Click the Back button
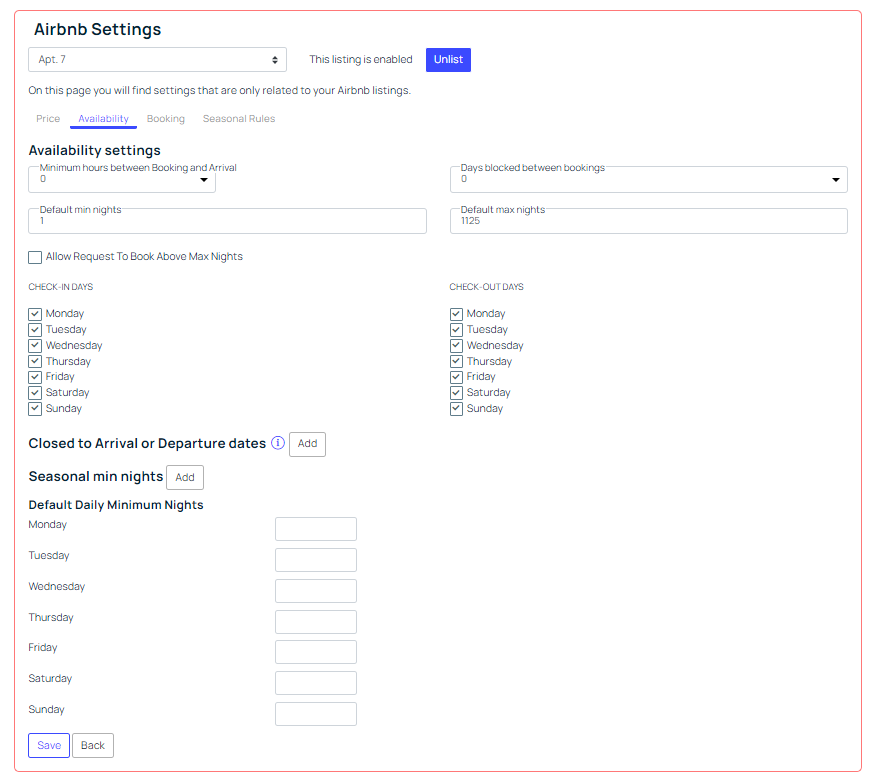Screen dimensions: 889x784 tap(93, 745)
